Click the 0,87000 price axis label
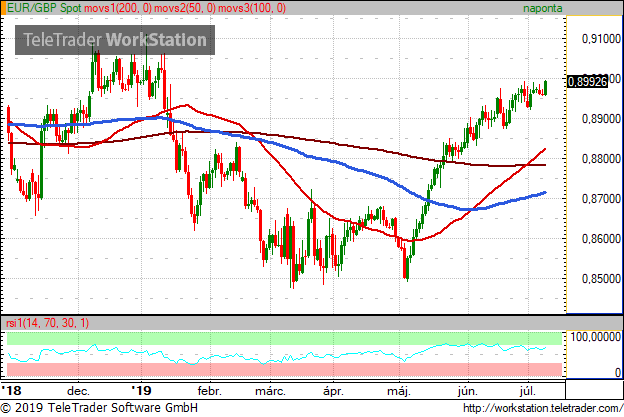Viewport: 624px width, 417px height. 601,199
